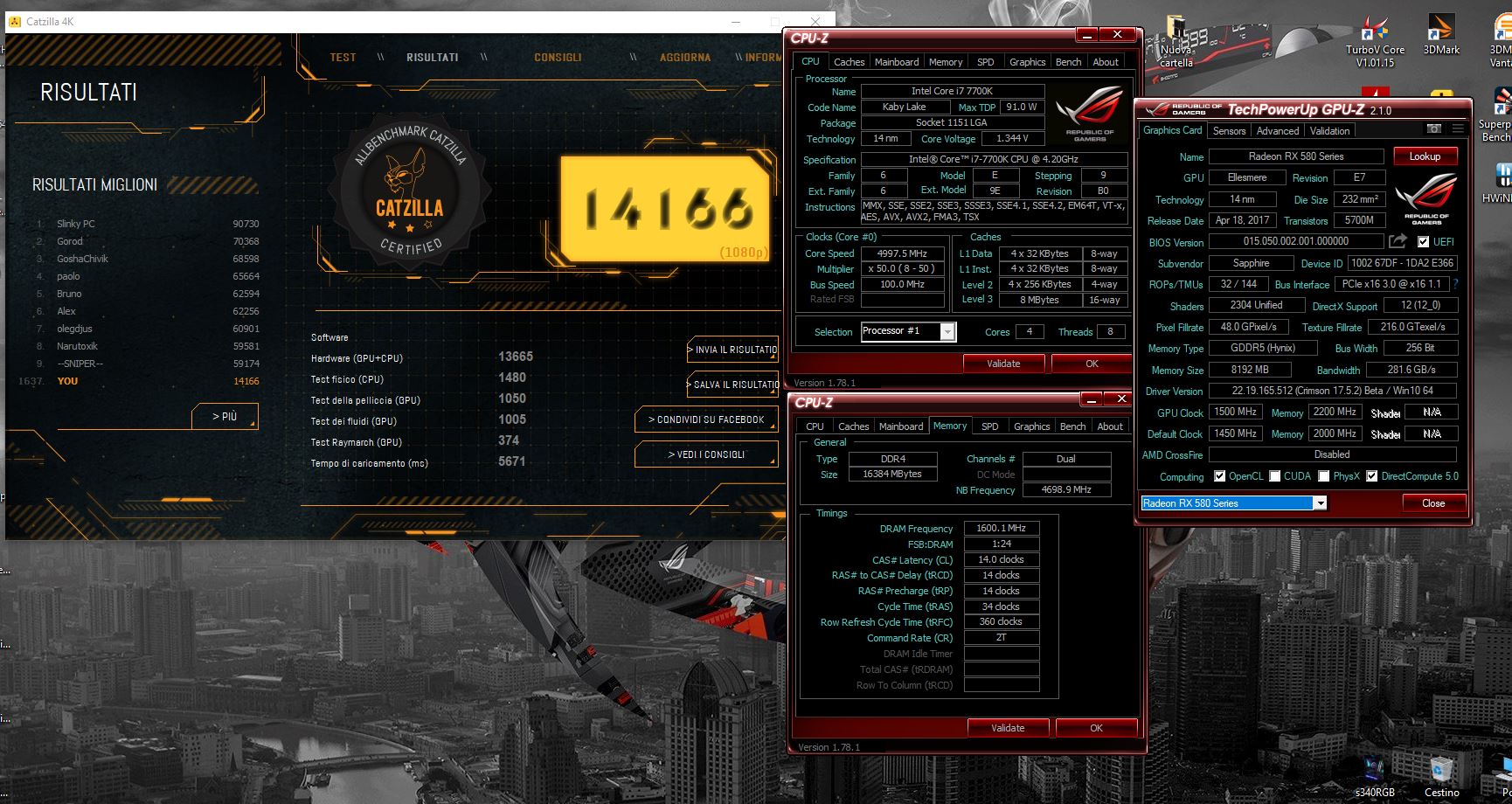
Task: Open the Bench tab in upper CPU-Z
Action: (x=1068, y=62)
